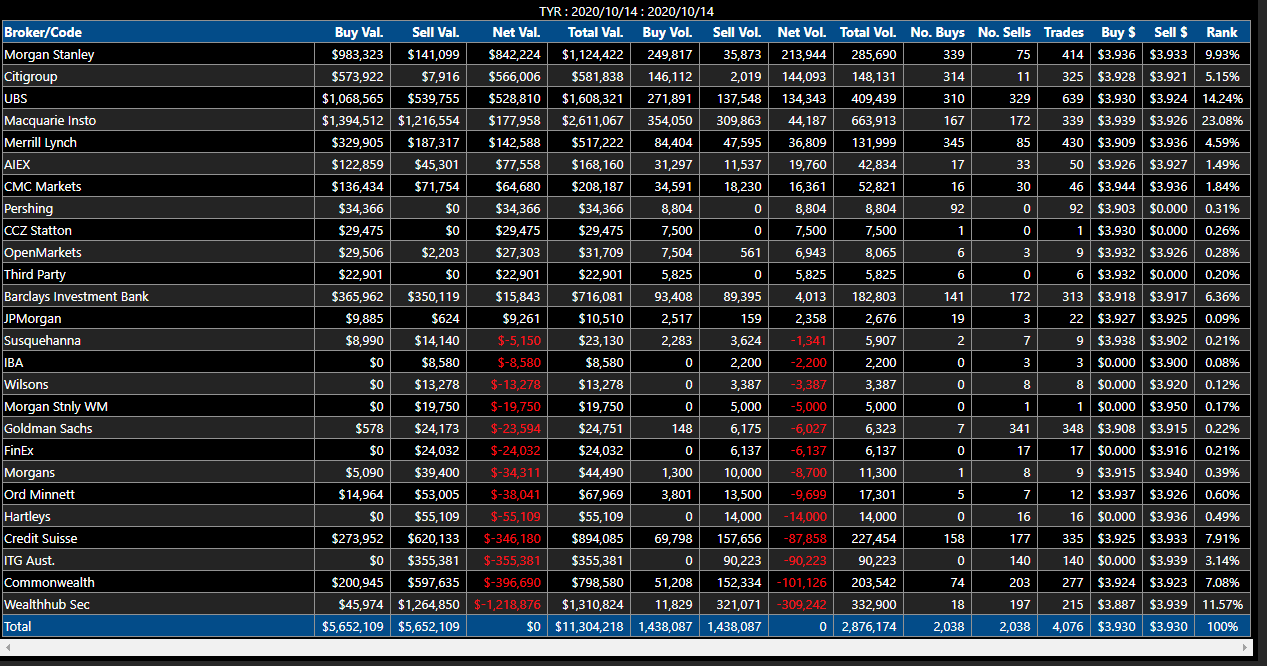Image resolution: width=1267 pixels, height=666 pixels.
Task: Select the Morgan Stanley broker row
Action: (x=624, y=54)
